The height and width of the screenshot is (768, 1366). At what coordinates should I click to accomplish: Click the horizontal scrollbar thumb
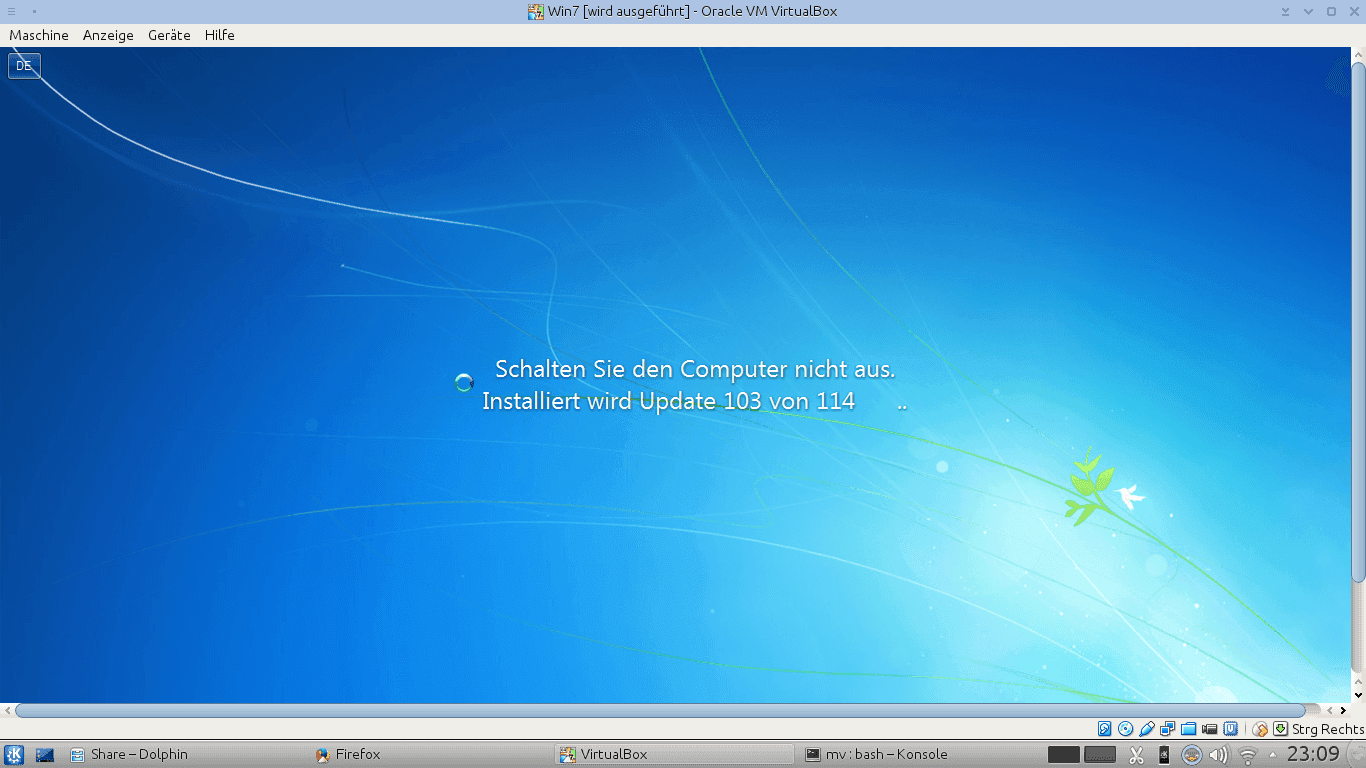pos(660,710)
